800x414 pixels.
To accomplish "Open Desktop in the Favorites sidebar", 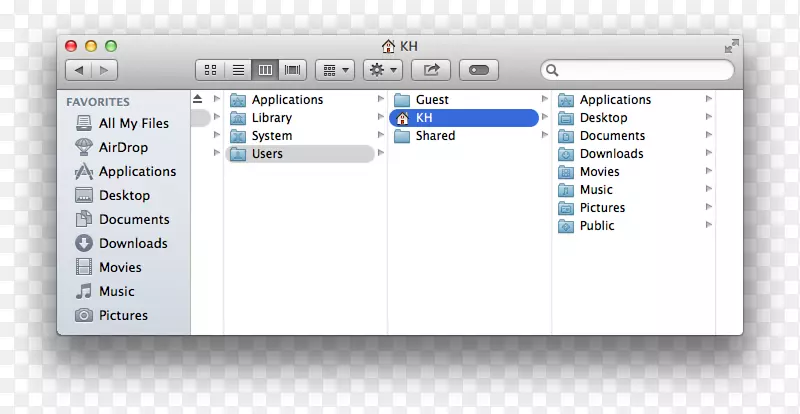I will coord(112,196).
